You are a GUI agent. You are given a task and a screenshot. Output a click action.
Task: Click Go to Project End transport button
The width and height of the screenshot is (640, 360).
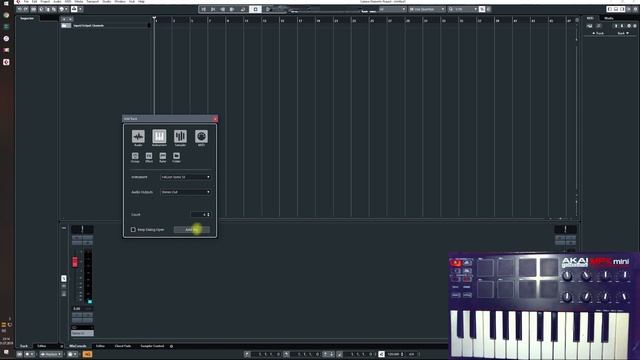[x=213, y=9]
